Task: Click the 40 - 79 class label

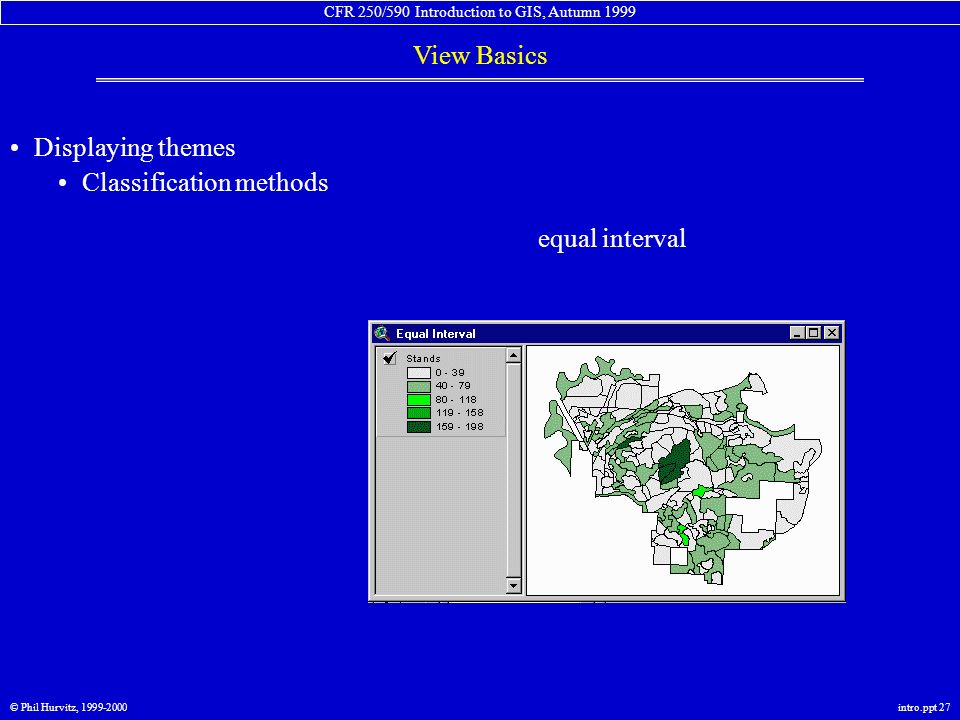Action: point(453,386)
